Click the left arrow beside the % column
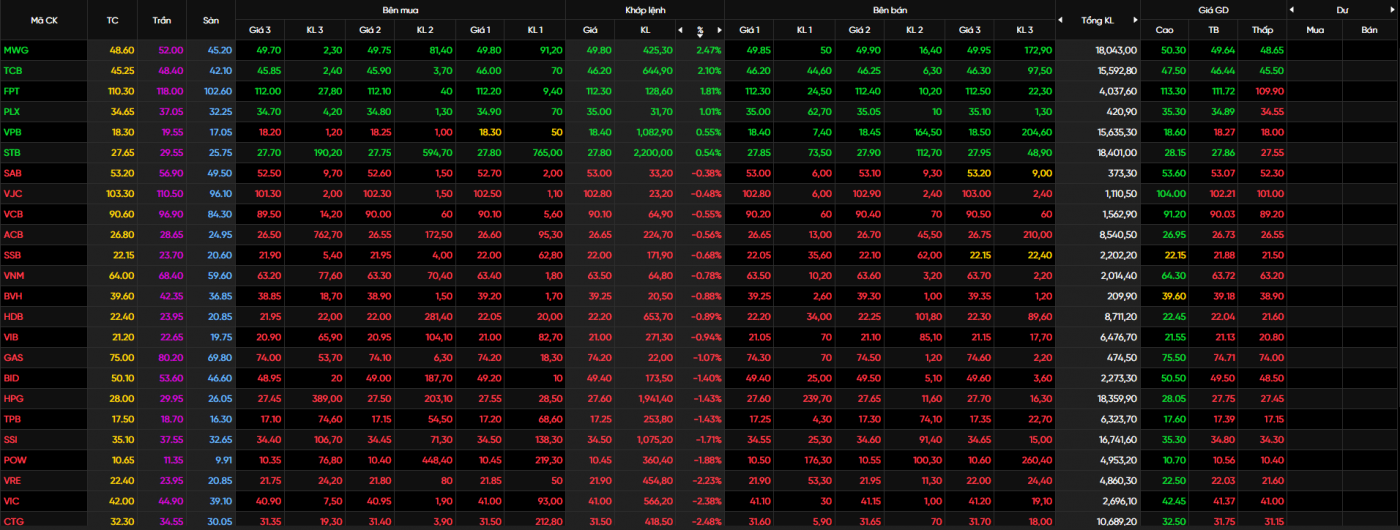Screen dimensions: 1400x530 [681, 30]
